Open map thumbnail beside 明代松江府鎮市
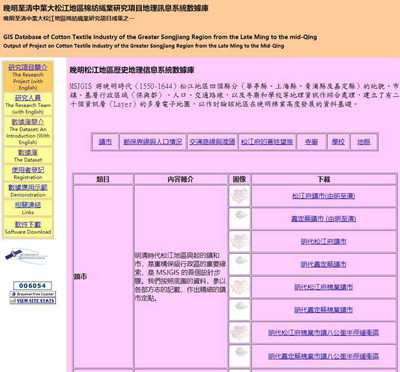The height and width of the screenshot is (372, 400). (240, 242)
